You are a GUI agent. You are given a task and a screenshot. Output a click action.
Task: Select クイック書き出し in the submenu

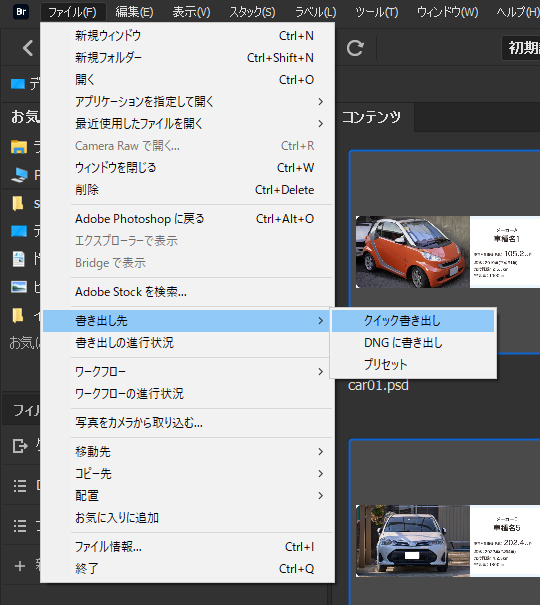pyautogui.click(x=413, y=321)
